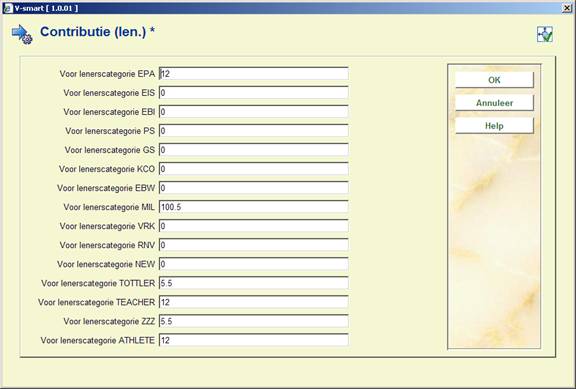Screen dimensions: 576x389
Task: Click the checkmark icon at top right
Action: (545, 34)
